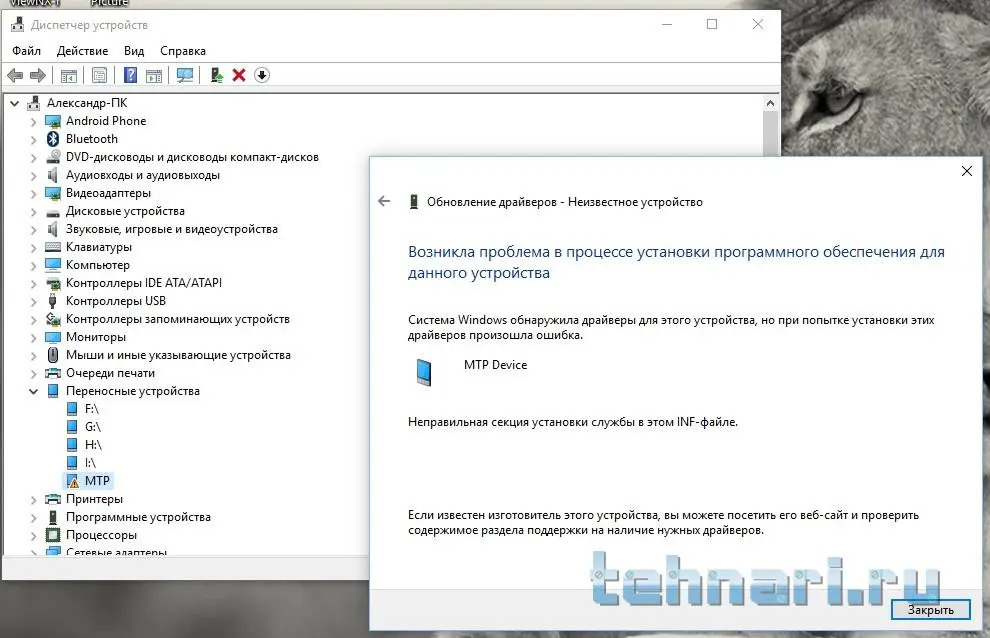The height and width of the screenshot is (638, 990).
Task: Select the Контроллеры IDE ATA/ATAPI icon
Action: pos(53,283)
